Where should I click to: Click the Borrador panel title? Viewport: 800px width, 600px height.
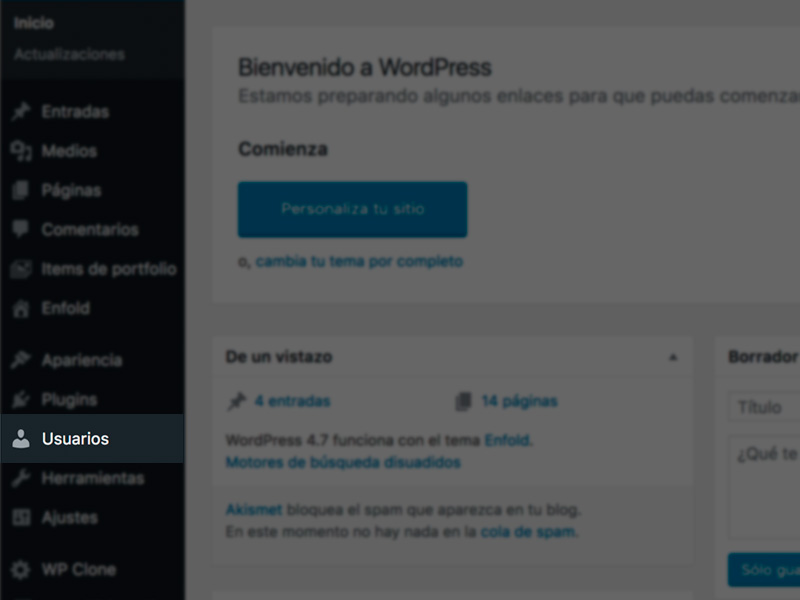[x=763, y=357]
